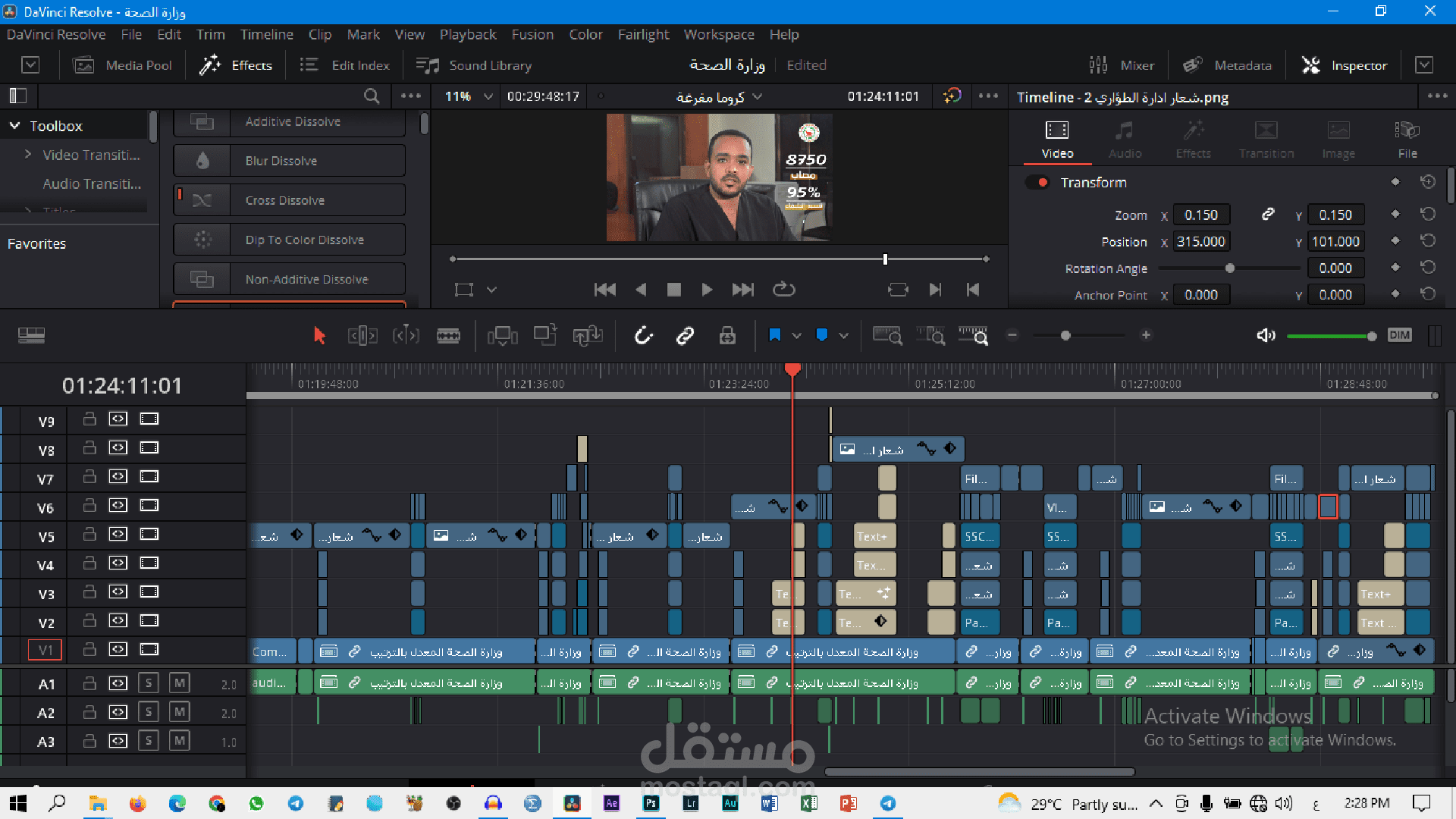
Task: Activate the Dynamic Trim mode tool
Action: click(406, 335)
